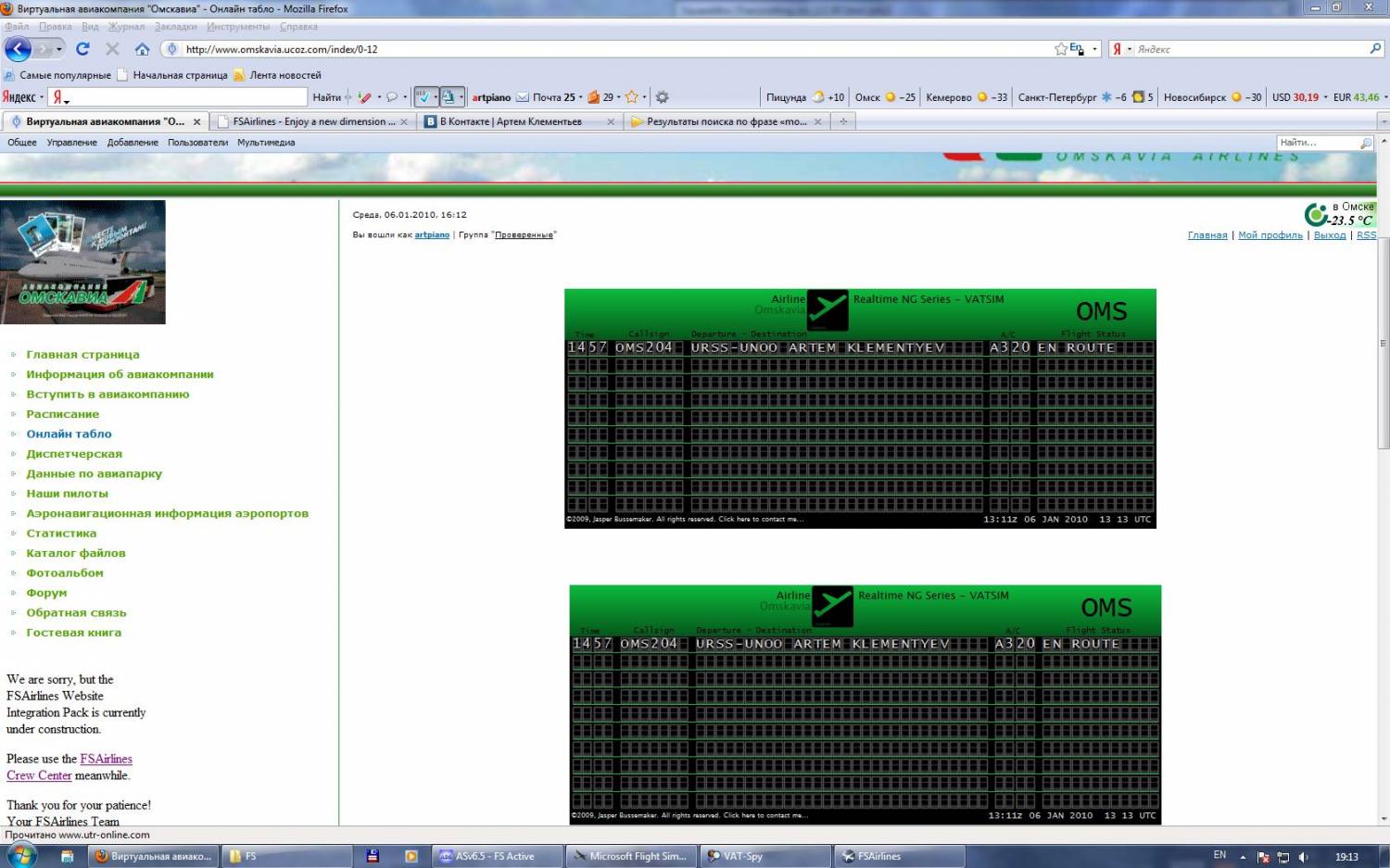Click the Yandex bar page translate icon
This screenshot has width=1390, height=868.
[449, 97]
